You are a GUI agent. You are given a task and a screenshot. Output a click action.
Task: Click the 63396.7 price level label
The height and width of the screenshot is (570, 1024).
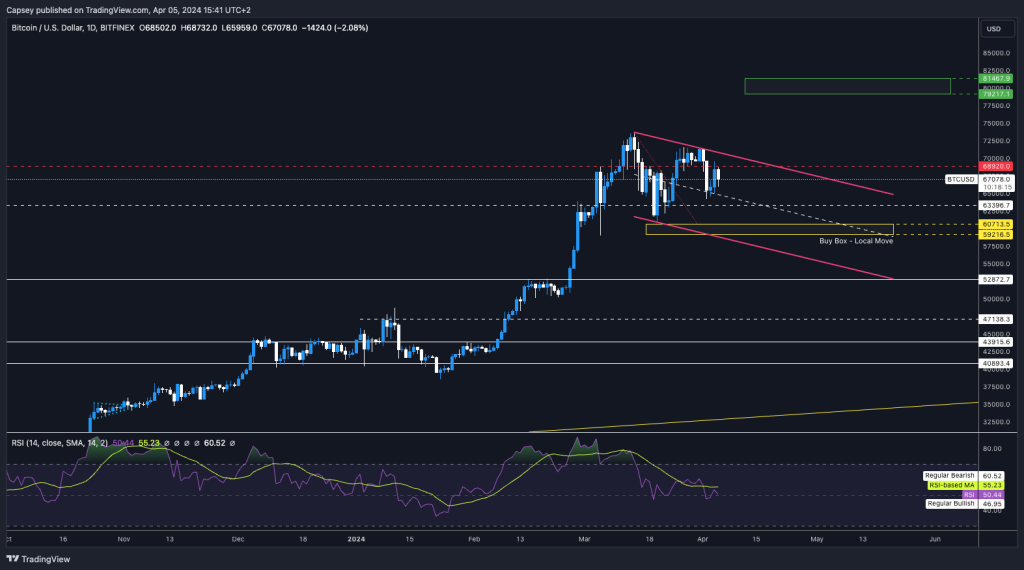click(997, 205)
